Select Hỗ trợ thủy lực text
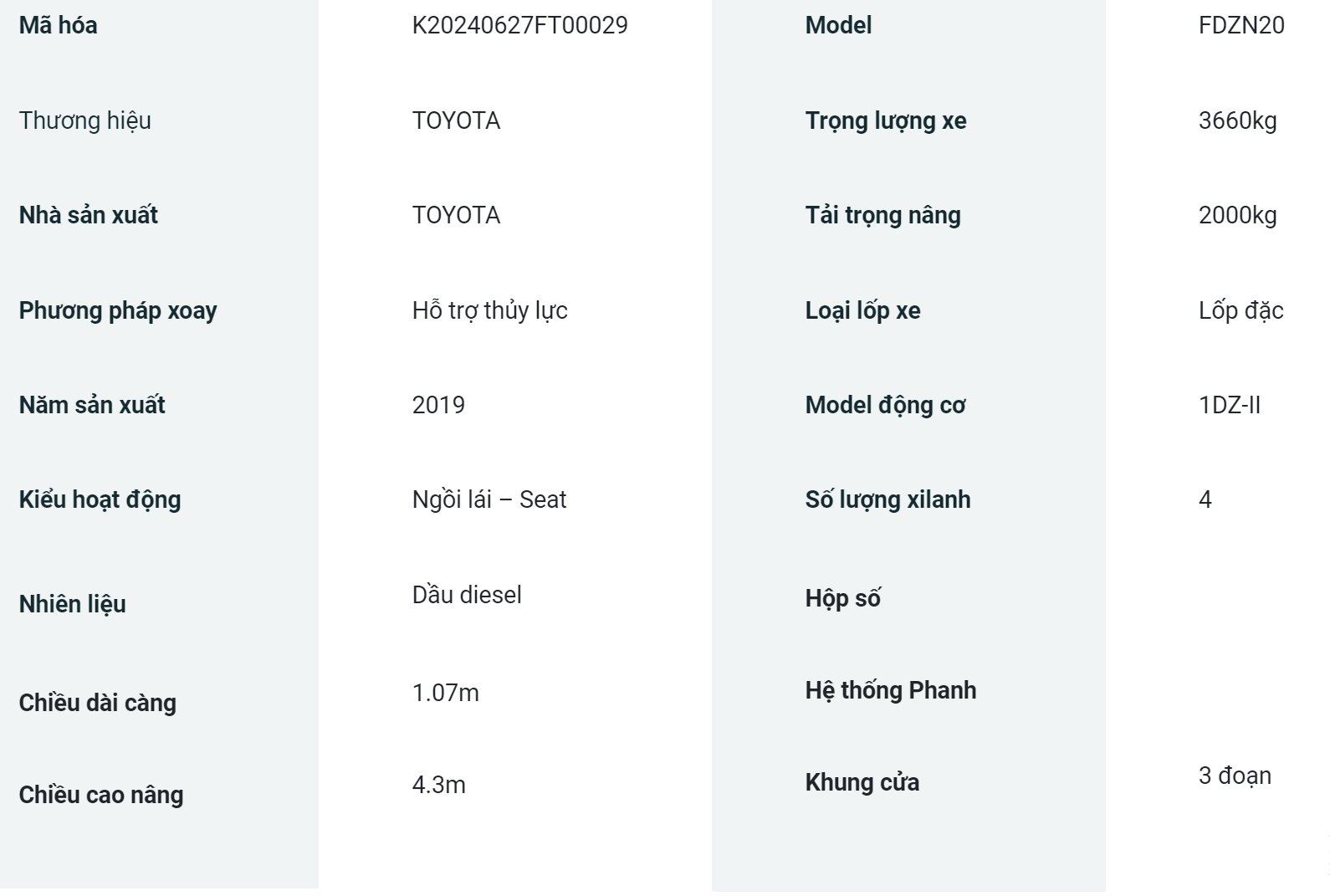Screen dimensions: 1330x896 [489, 310]
